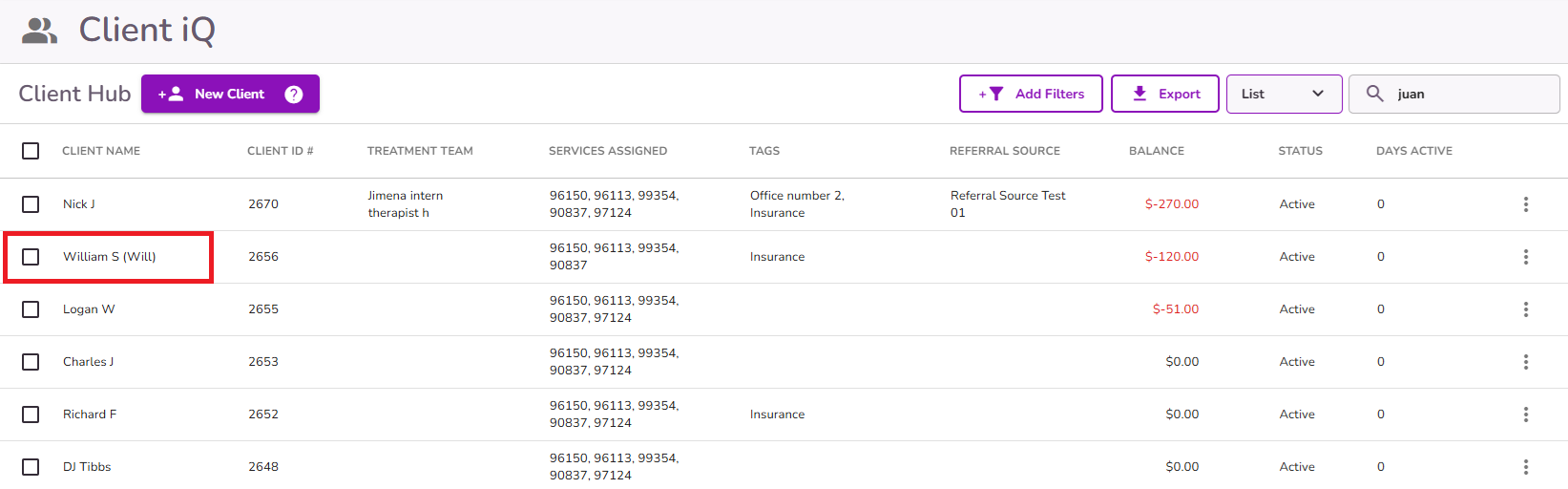Screen dimensions: 1568x489
Task: Sort by the BALANCE column header
Action: pyautogui.click(x=1157, y=151)
